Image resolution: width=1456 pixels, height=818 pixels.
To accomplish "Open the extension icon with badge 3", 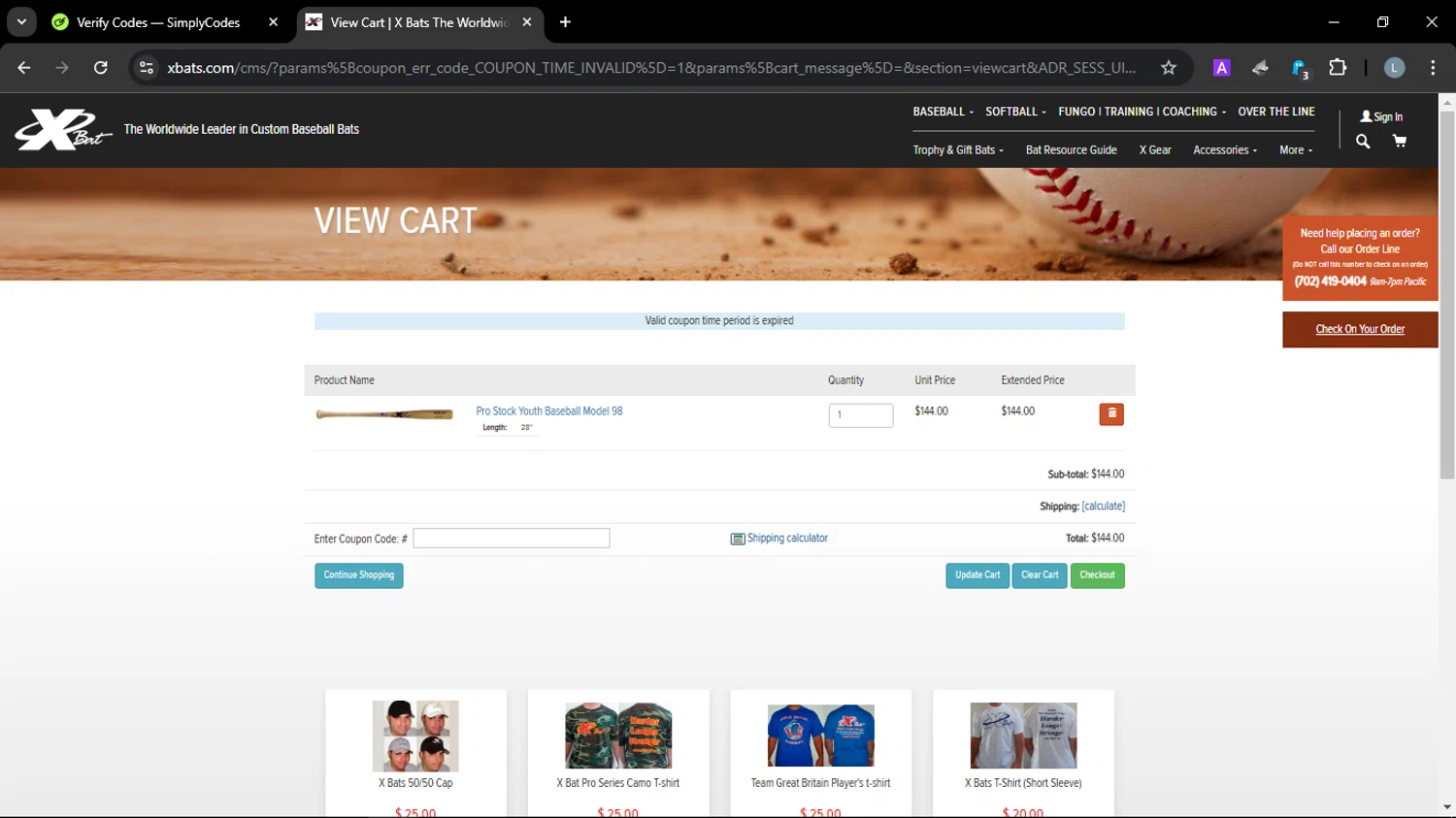I will [1300, 68].
